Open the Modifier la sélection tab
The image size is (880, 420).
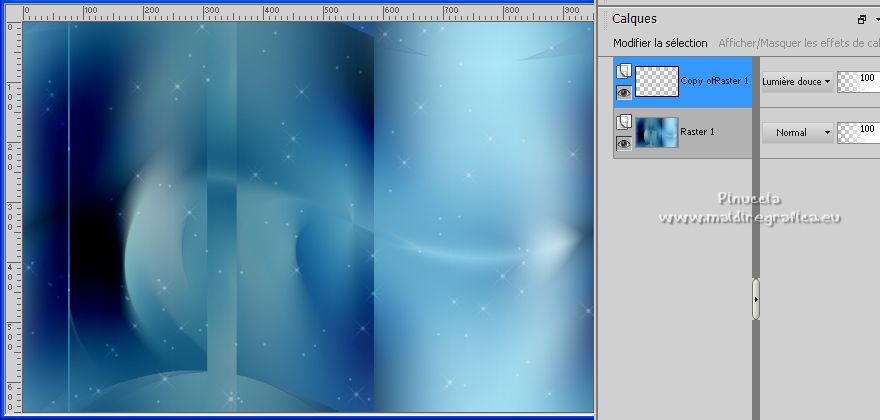pos(660,43)
